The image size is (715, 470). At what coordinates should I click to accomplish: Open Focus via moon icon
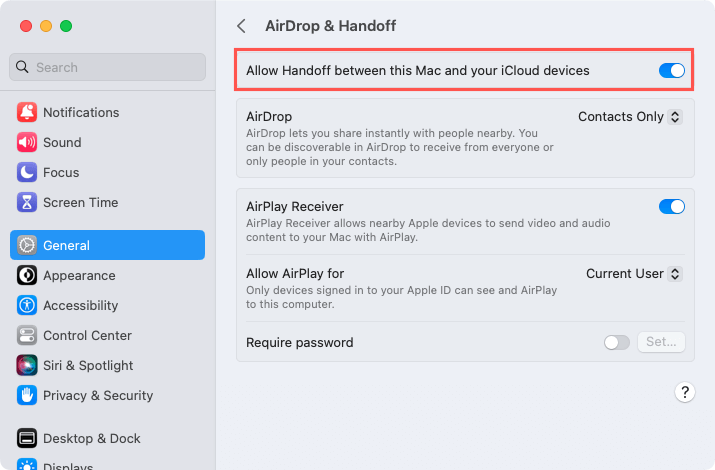click(x=27, y=172)
